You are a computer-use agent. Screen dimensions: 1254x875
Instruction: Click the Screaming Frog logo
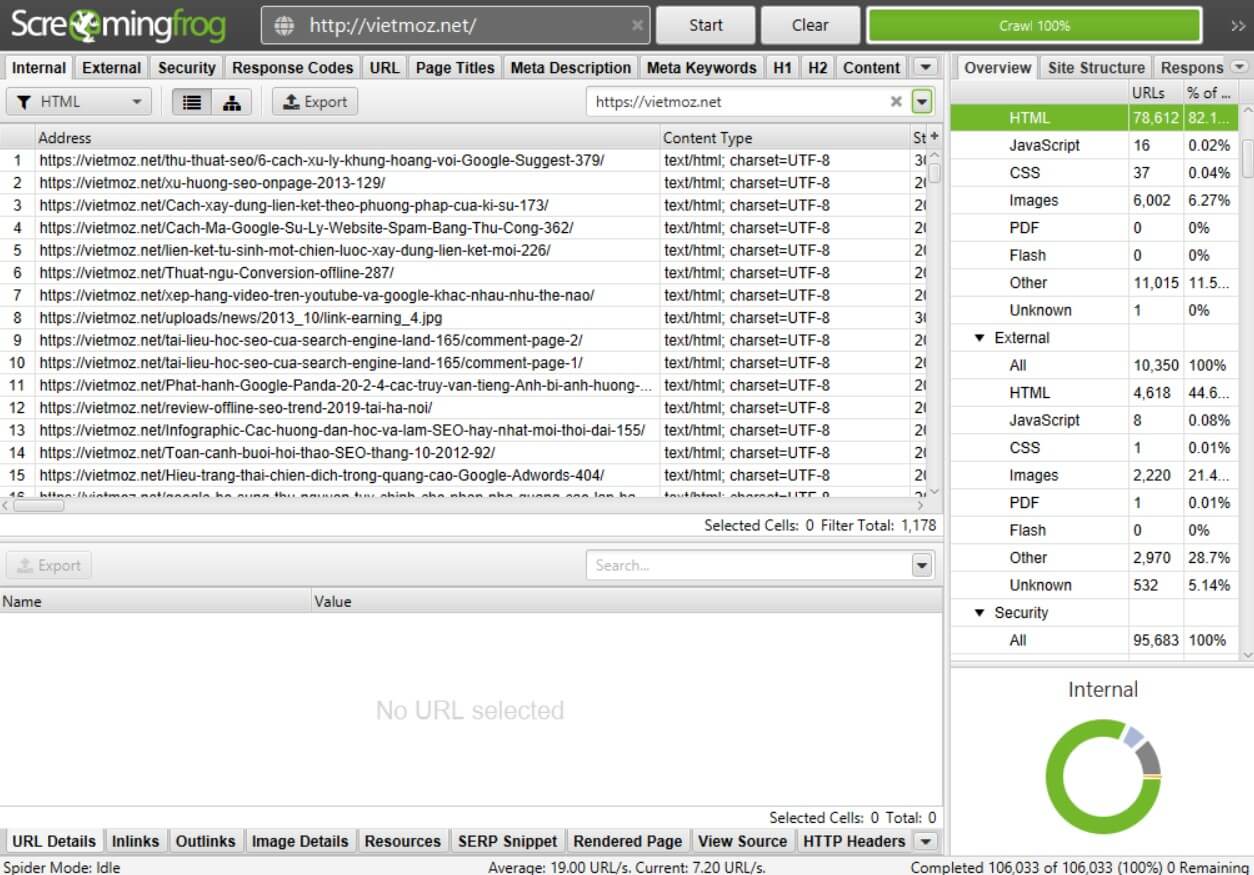coord(119,25)
